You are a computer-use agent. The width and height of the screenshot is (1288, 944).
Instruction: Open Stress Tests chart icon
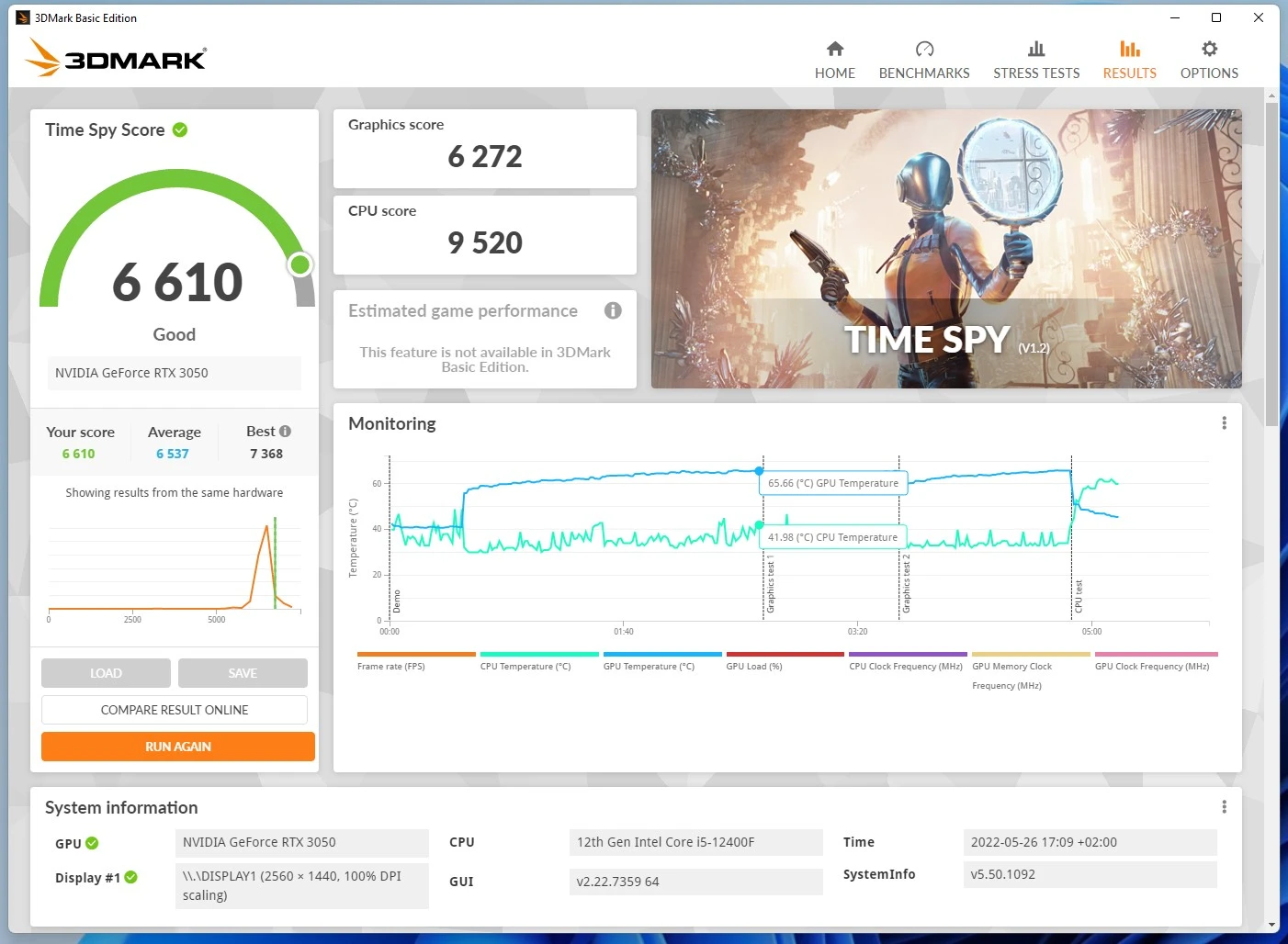(x=1036, y=50)
